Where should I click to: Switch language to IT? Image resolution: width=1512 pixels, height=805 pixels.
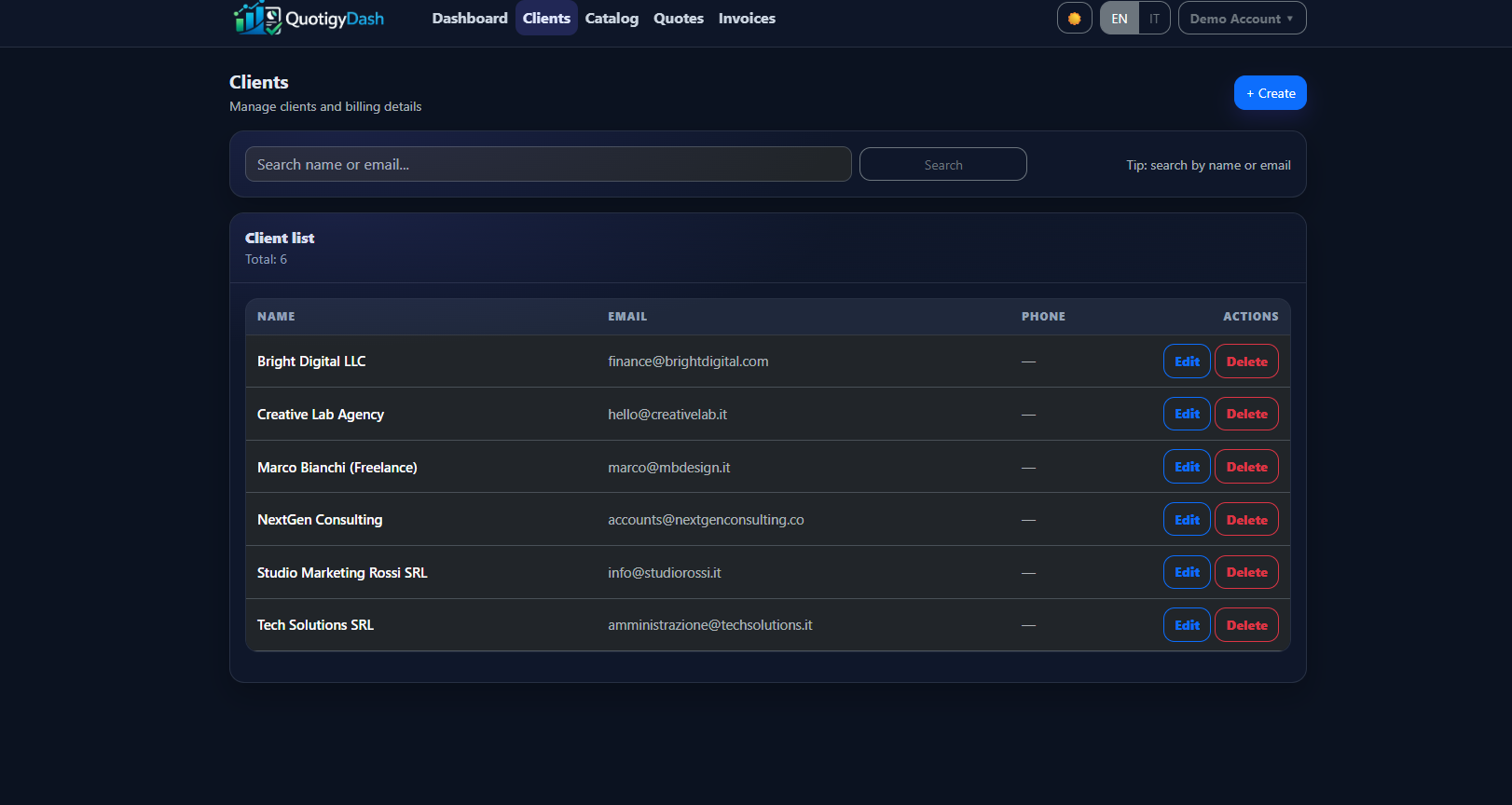(1154, 19)
